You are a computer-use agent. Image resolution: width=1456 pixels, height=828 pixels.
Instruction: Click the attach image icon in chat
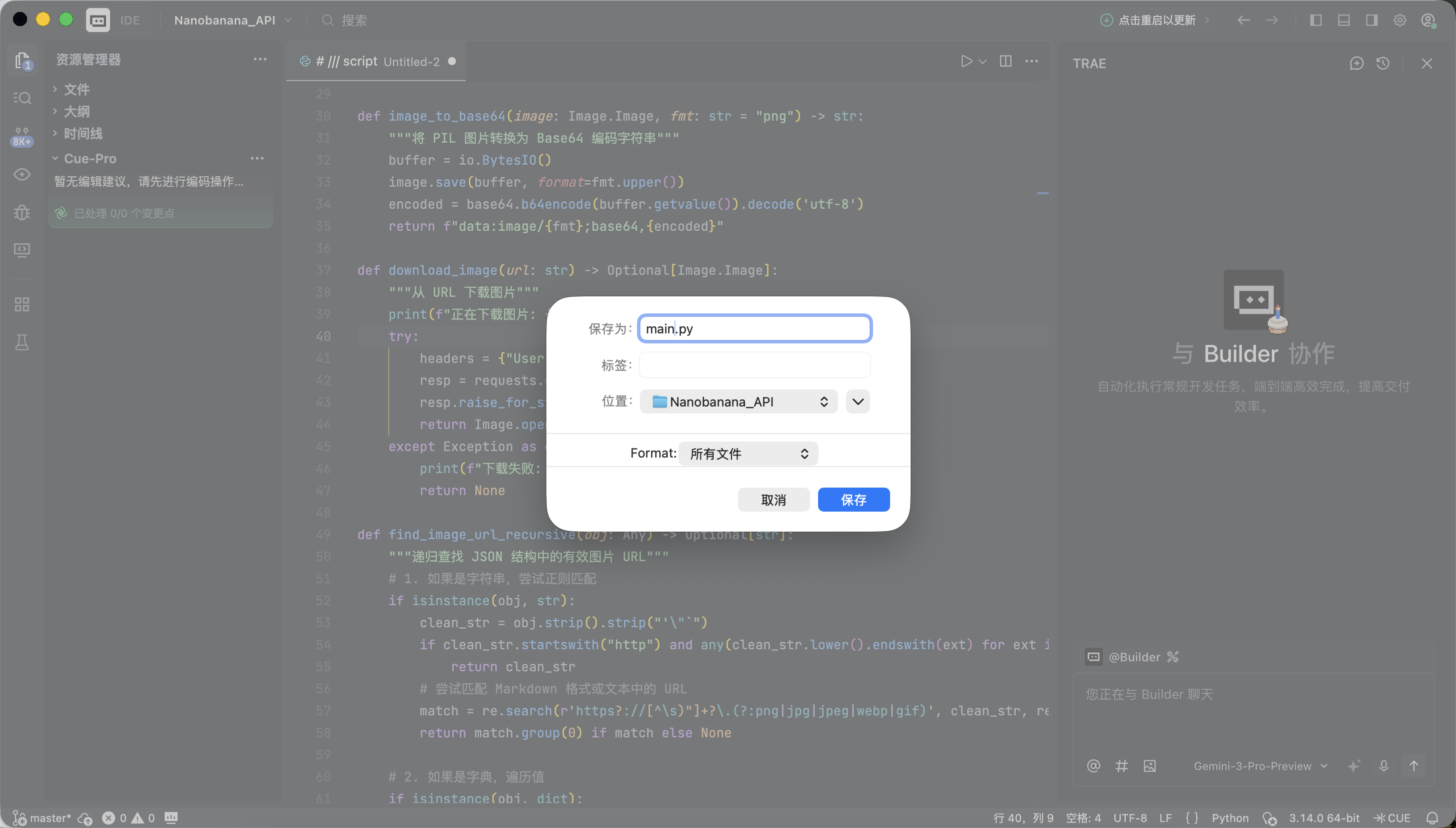tap(1149, 766)
